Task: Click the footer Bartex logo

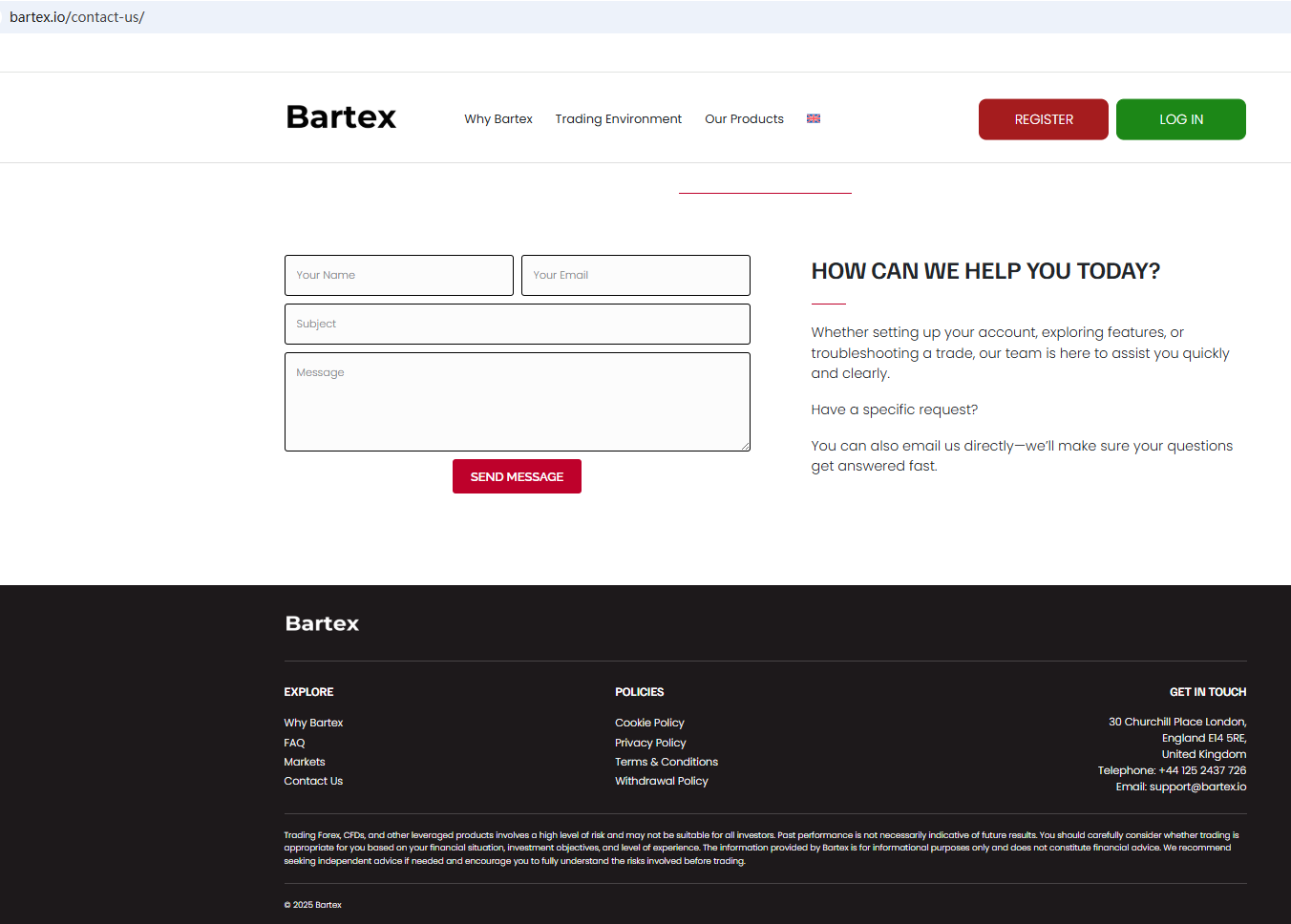Action: (322, 623)
